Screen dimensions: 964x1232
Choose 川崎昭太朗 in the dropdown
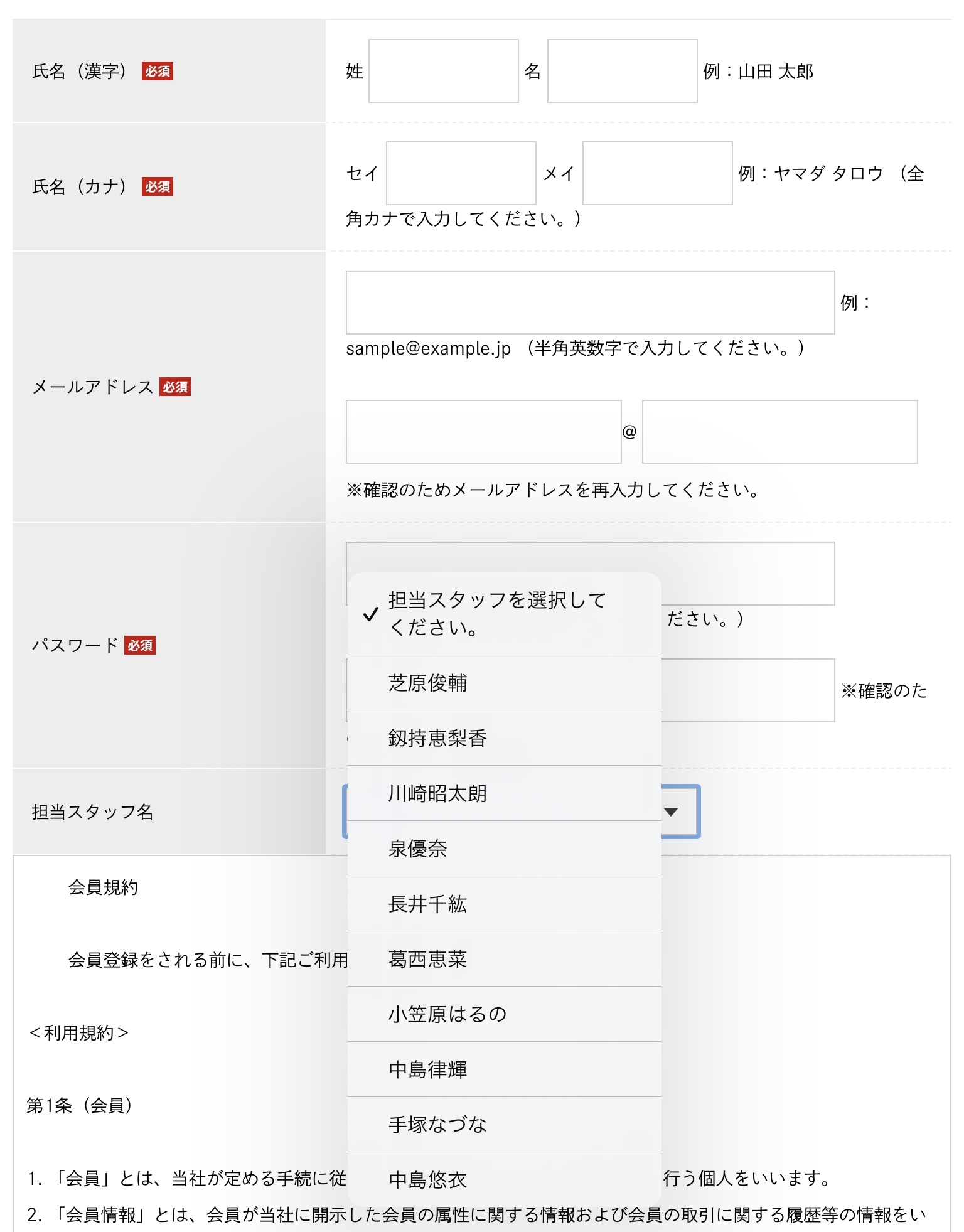pyautogui.click(x=505, y=793)
